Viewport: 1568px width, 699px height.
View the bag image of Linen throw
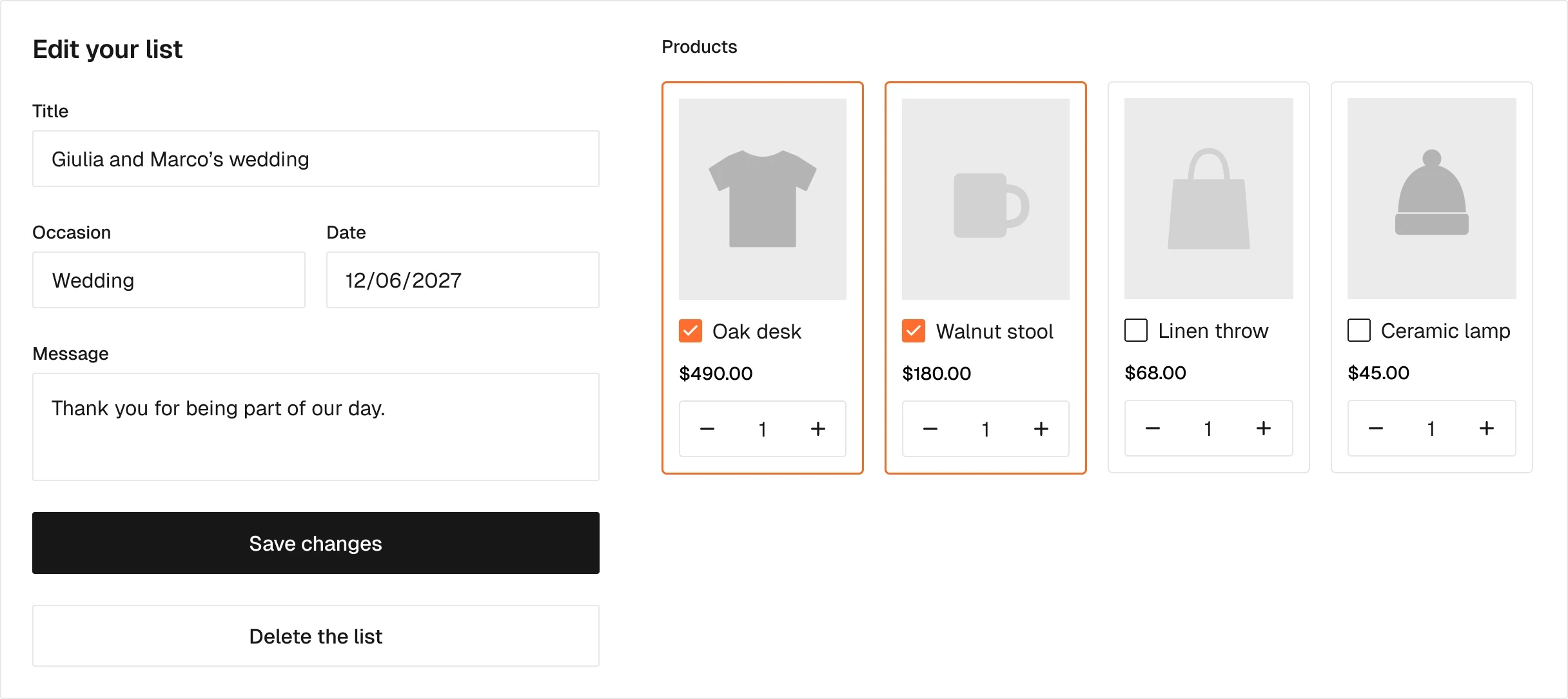pos(1209,199)
